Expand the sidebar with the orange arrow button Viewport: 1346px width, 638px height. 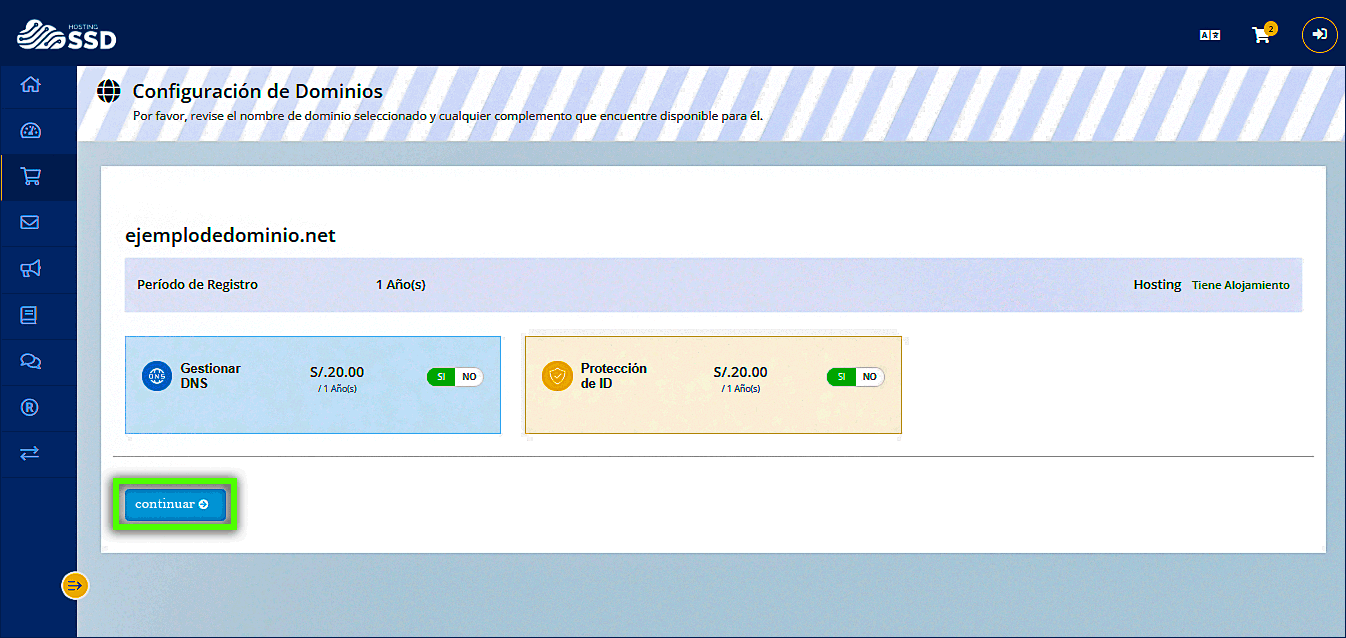pos(74,585)
